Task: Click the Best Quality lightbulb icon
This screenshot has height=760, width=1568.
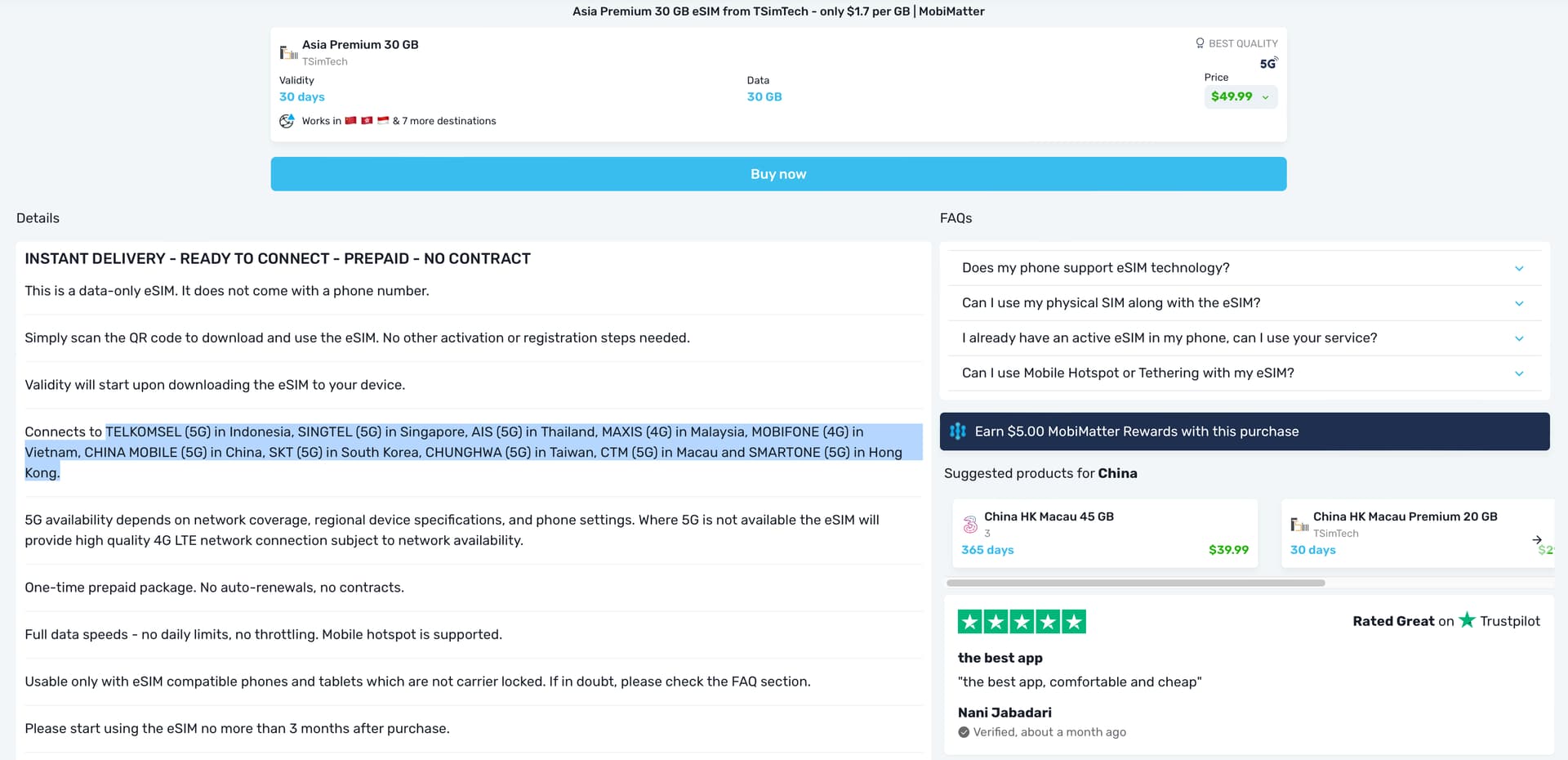Action: (x=1200, y=43)
